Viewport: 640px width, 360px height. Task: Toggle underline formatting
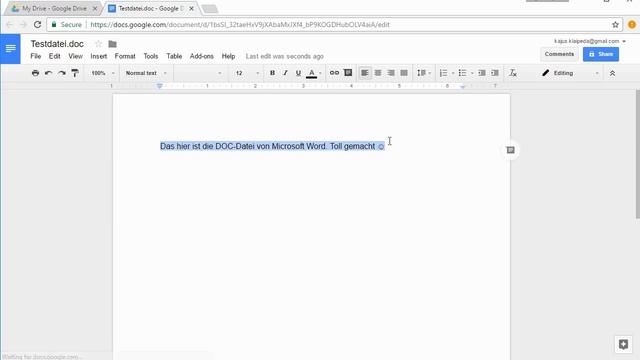coord(298,73)
